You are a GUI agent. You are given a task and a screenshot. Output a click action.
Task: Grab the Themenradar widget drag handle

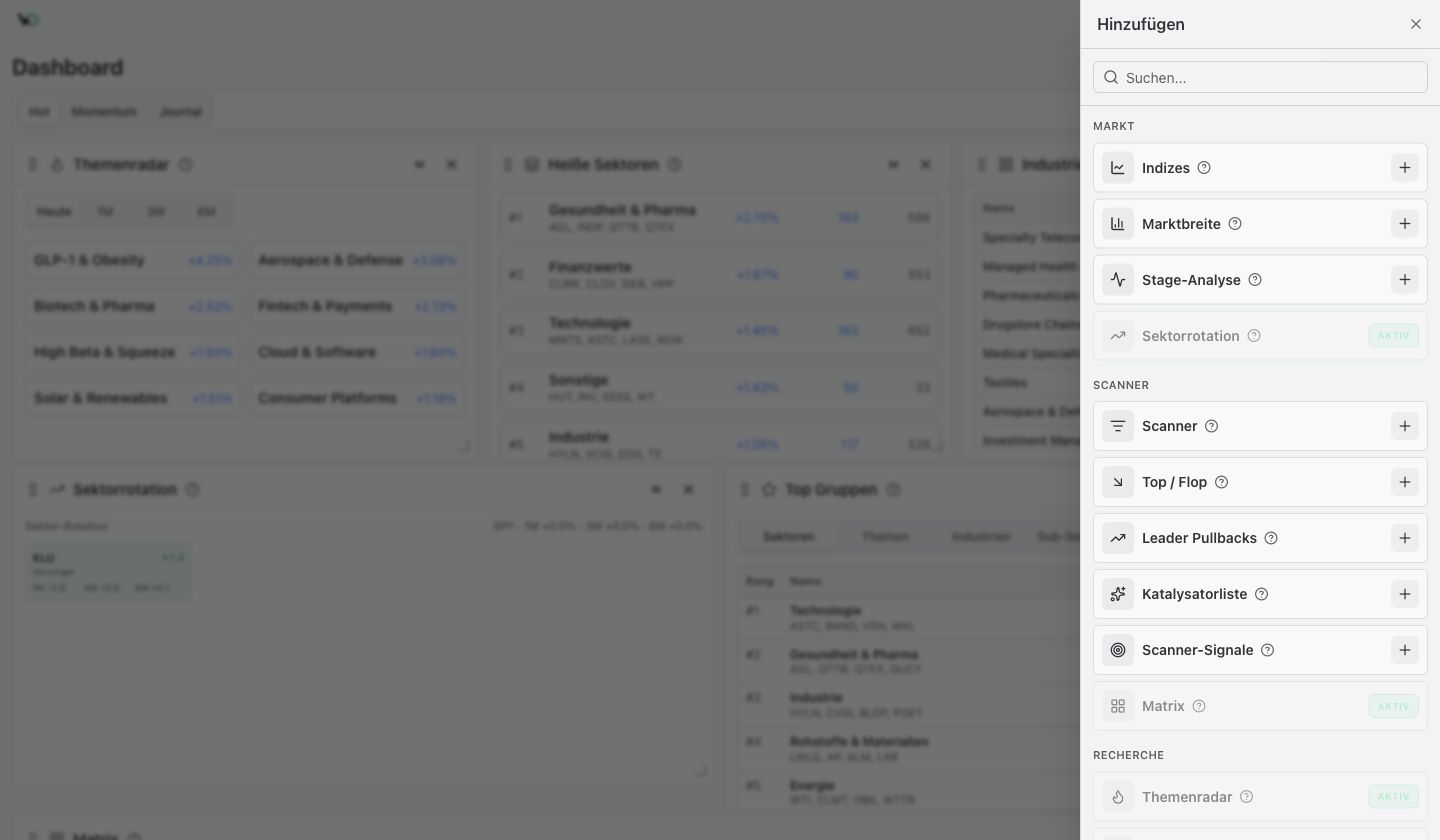[x=33, y=164]
